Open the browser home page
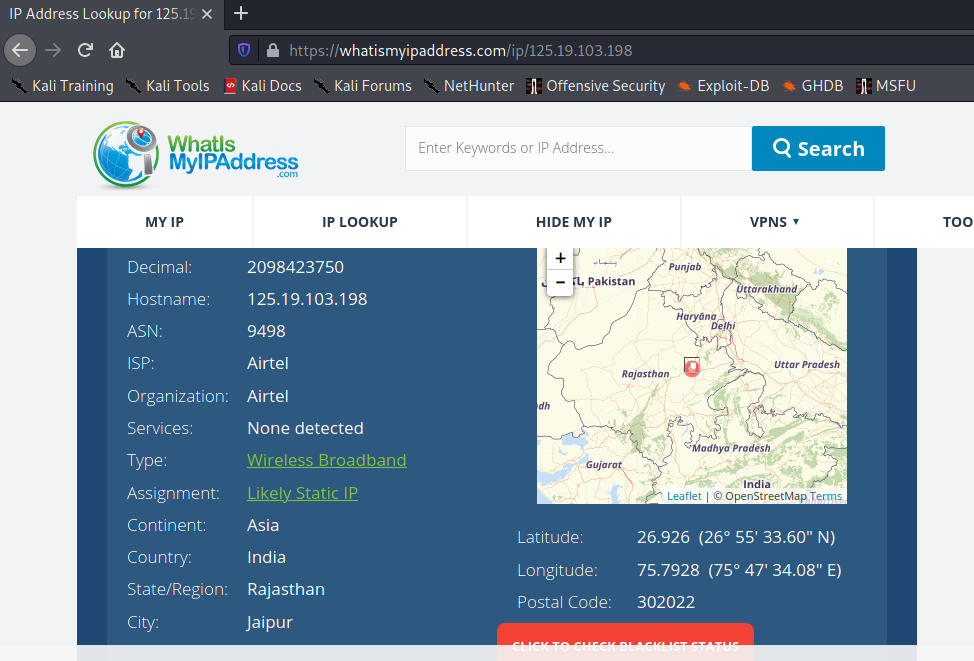Viewport: 974px width, 661px height. (117, 50)
